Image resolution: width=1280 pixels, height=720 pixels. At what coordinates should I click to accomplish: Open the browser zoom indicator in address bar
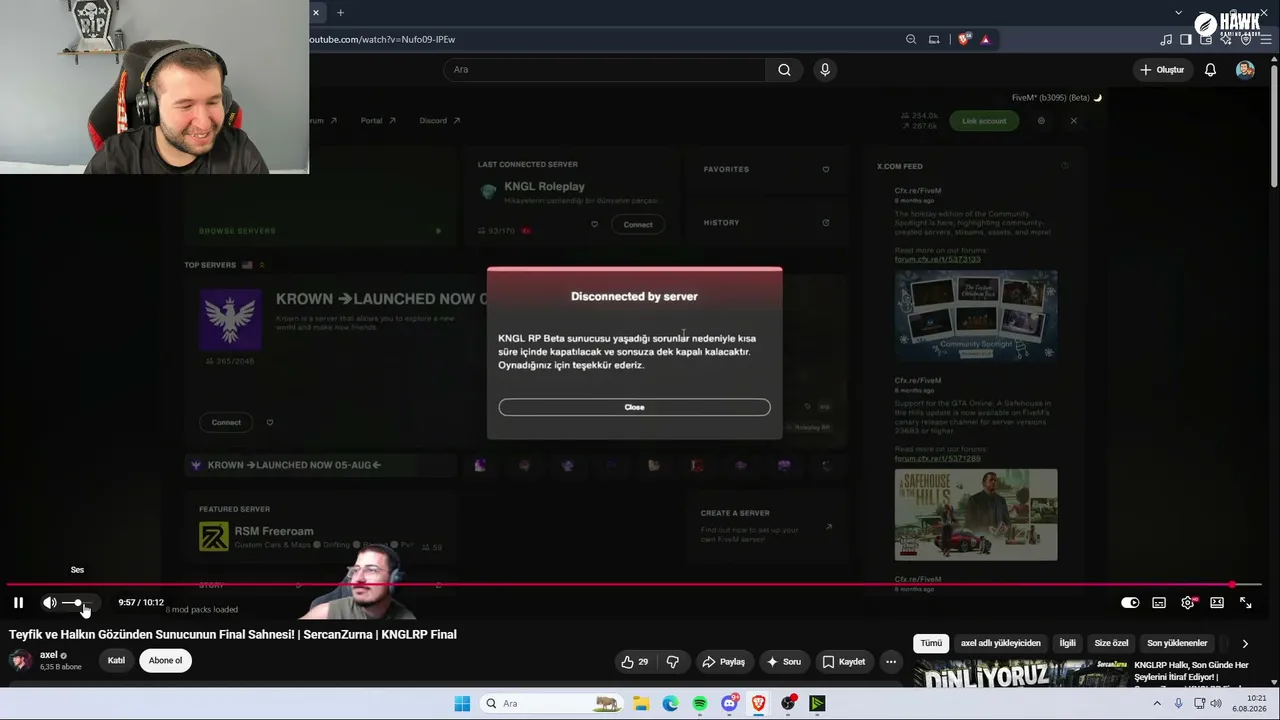click(911, 40)
